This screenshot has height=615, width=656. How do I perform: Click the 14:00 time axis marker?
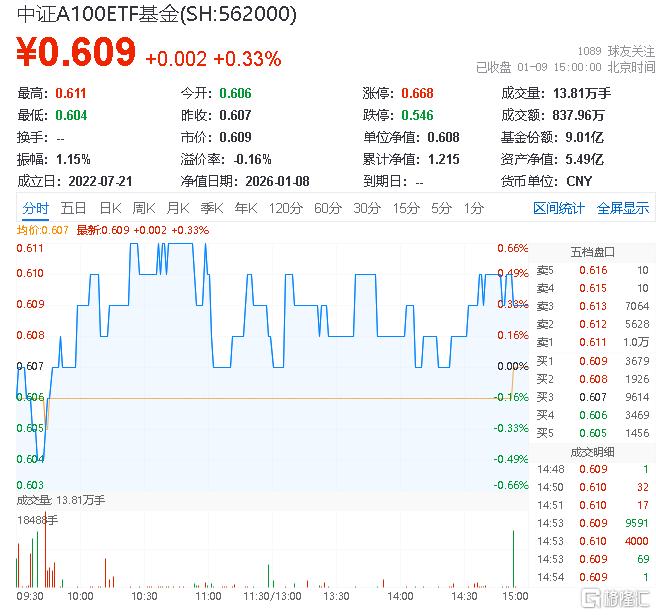400,596
